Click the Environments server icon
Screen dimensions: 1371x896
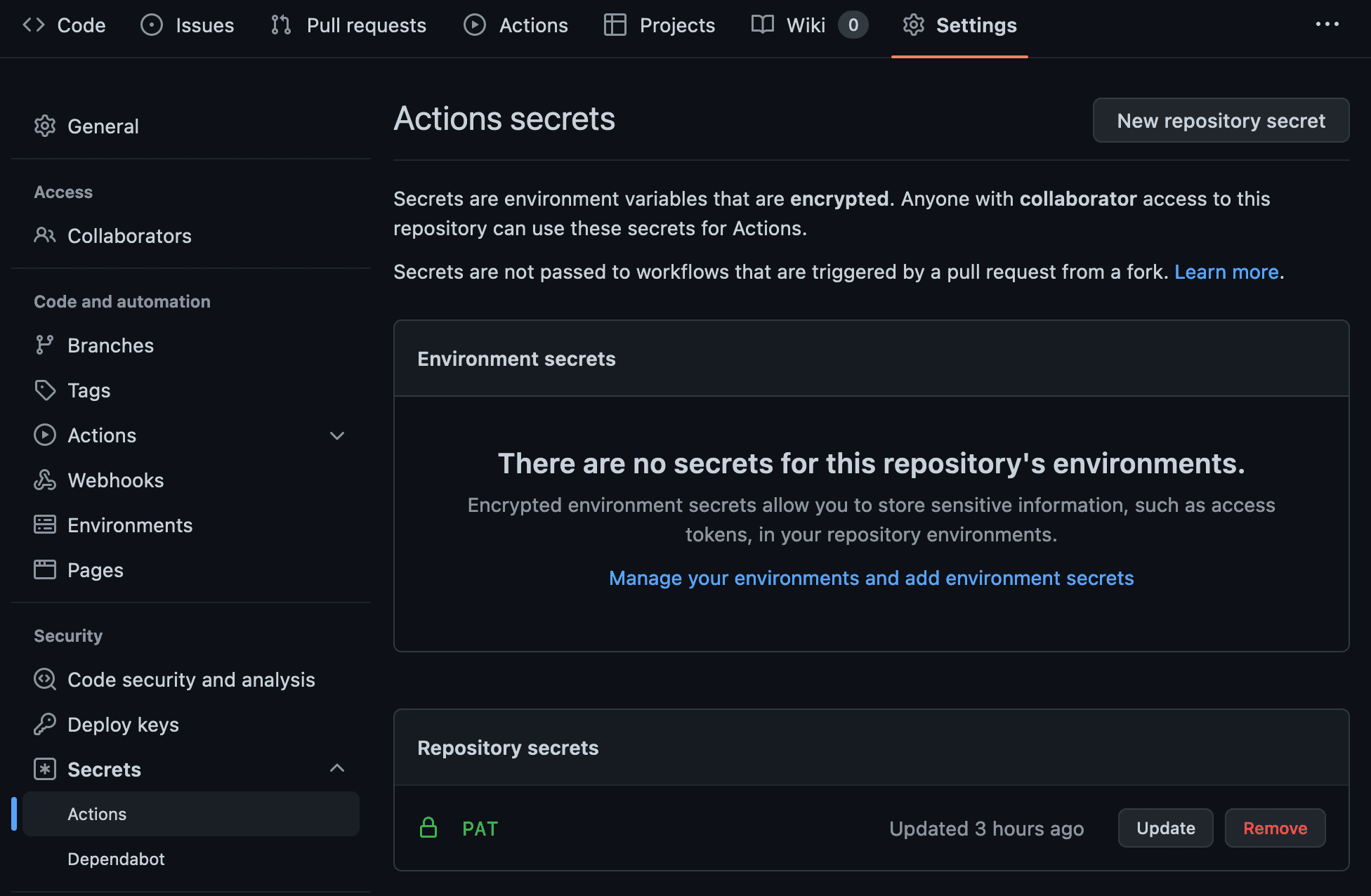[45, 525]
